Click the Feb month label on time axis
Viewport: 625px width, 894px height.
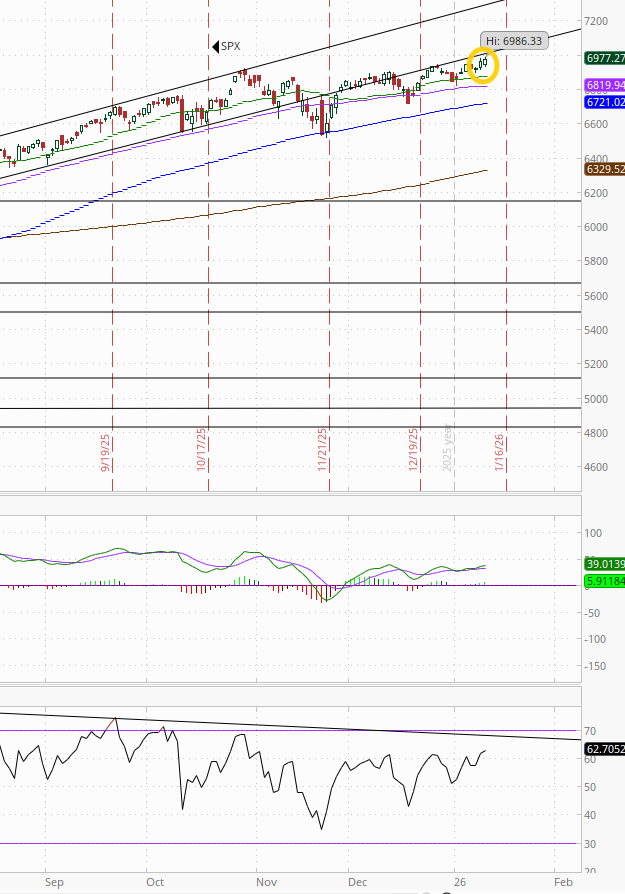click(563, 883)
